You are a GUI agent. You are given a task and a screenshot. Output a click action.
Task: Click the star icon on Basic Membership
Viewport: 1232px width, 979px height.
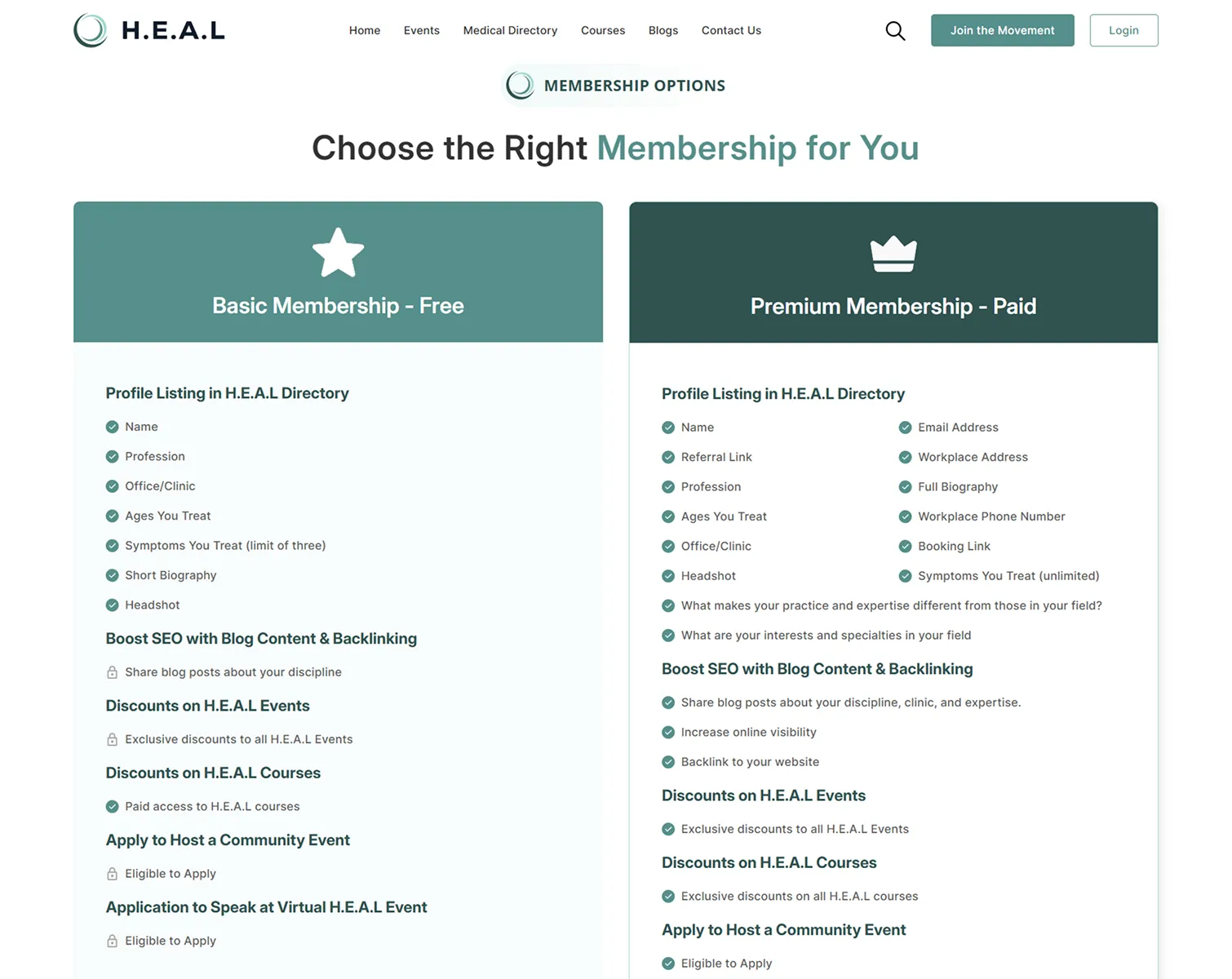(338, 252)
